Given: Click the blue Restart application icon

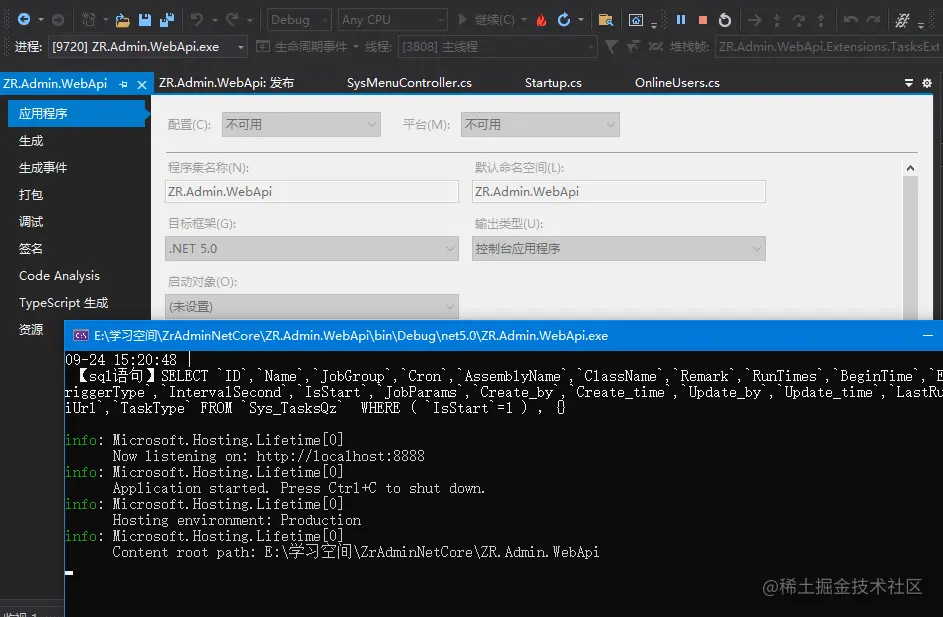Looking at the screenshot, I should [564, 20].
